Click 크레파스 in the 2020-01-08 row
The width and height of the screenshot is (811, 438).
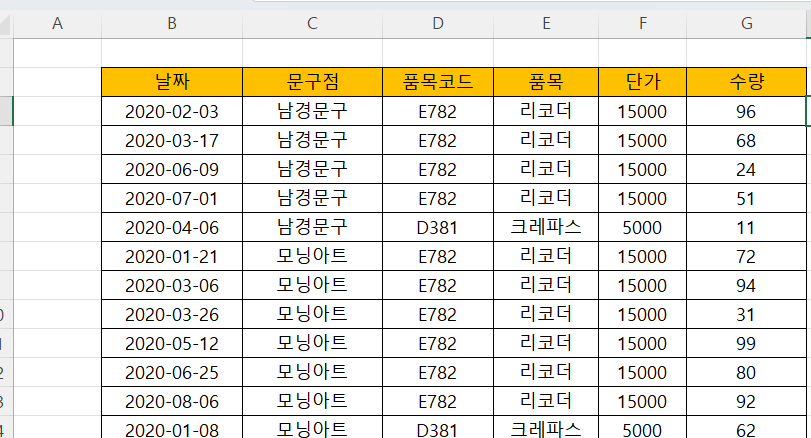click(546, 430)
